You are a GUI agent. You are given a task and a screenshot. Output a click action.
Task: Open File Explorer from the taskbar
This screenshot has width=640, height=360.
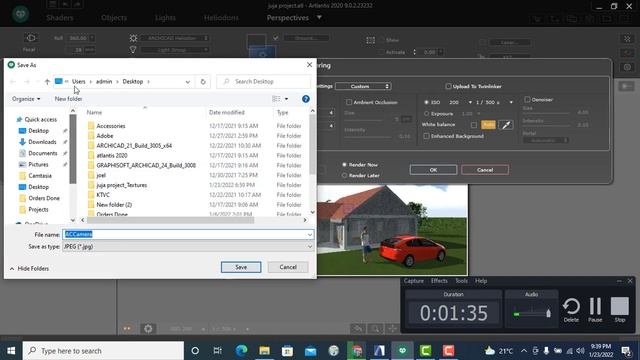264,351
